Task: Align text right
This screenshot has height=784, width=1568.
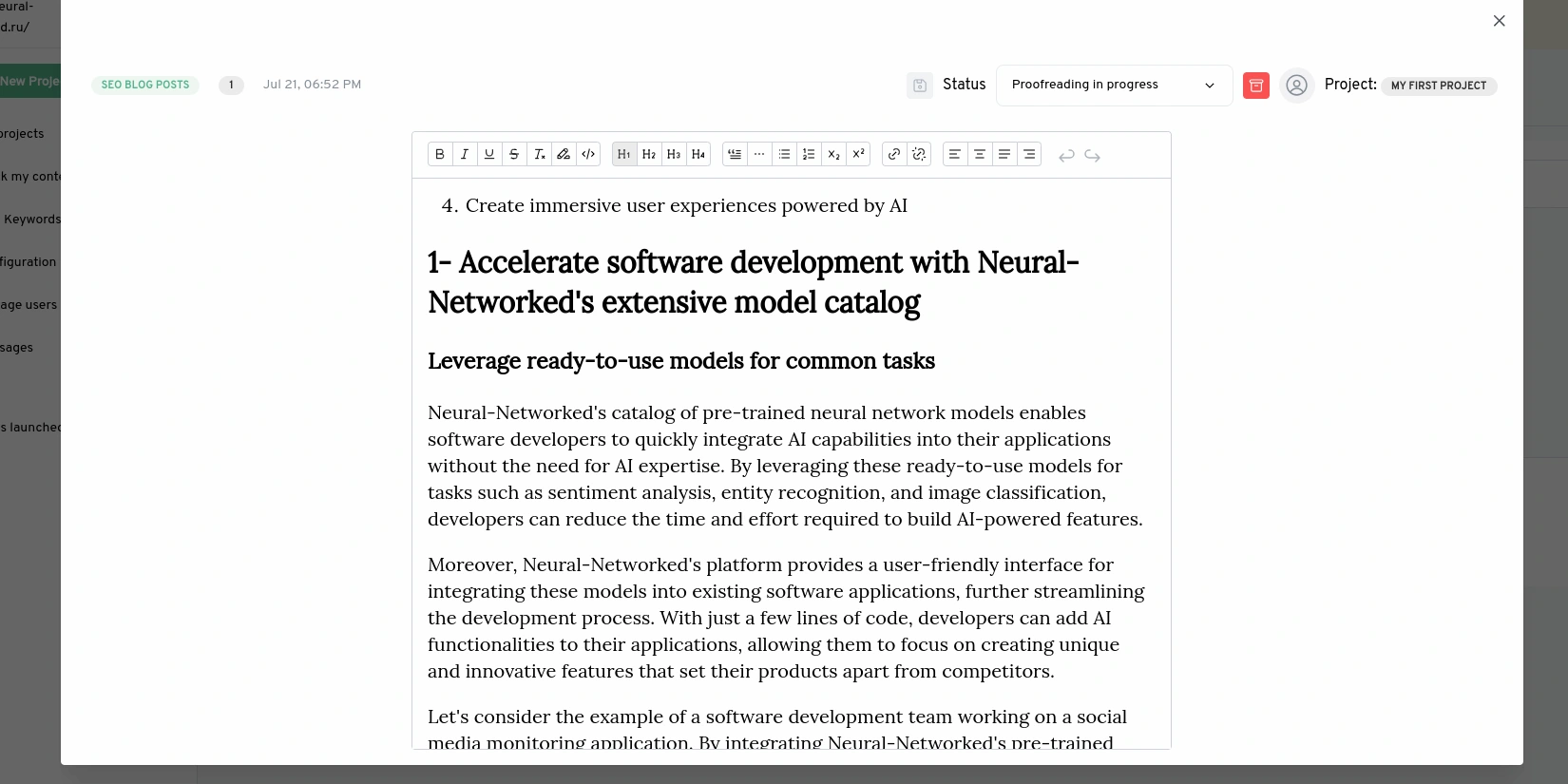Action: [1029, 154]
